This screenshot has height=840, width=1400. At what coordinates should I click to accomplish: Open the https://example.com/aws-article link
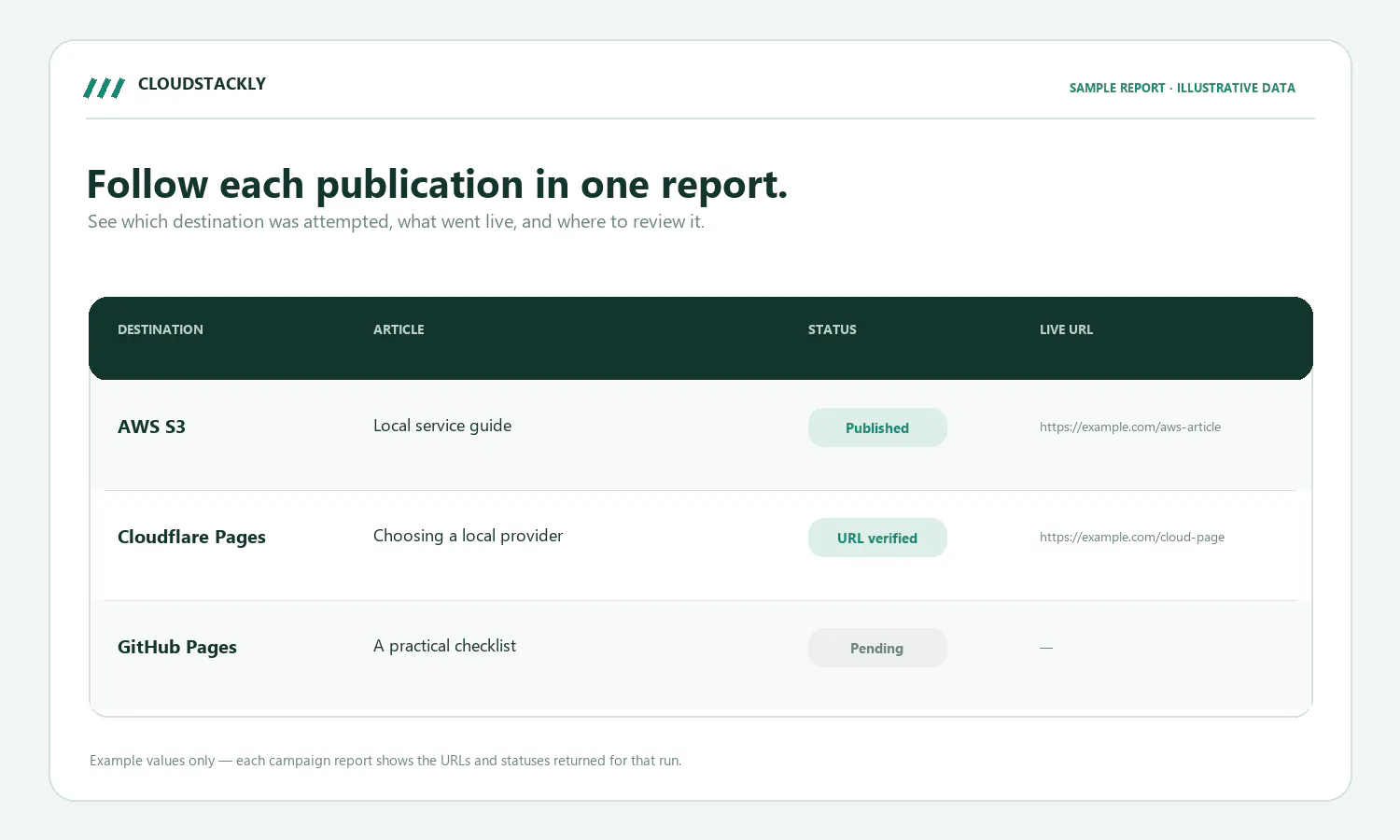pos(1130,427)
